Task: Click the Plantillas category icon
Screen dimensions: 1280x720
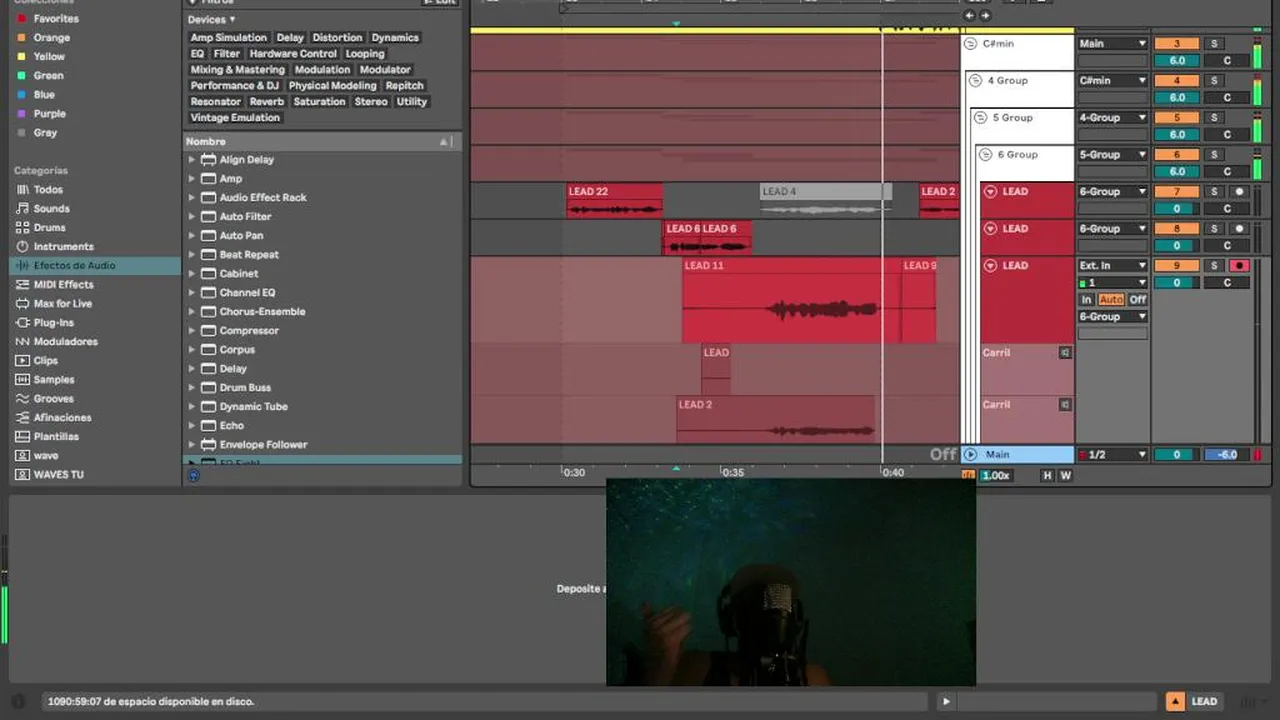Action: pyautogui.click(x=22, y=436)
